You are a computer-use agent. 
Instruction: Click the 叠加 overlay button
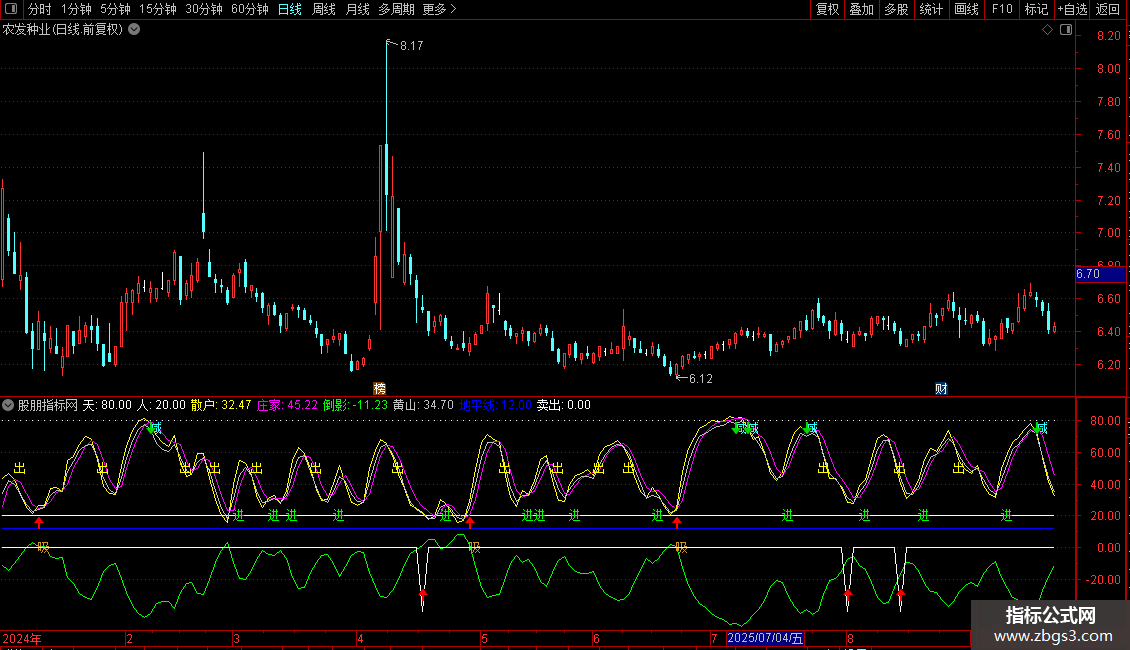point(861,9)
